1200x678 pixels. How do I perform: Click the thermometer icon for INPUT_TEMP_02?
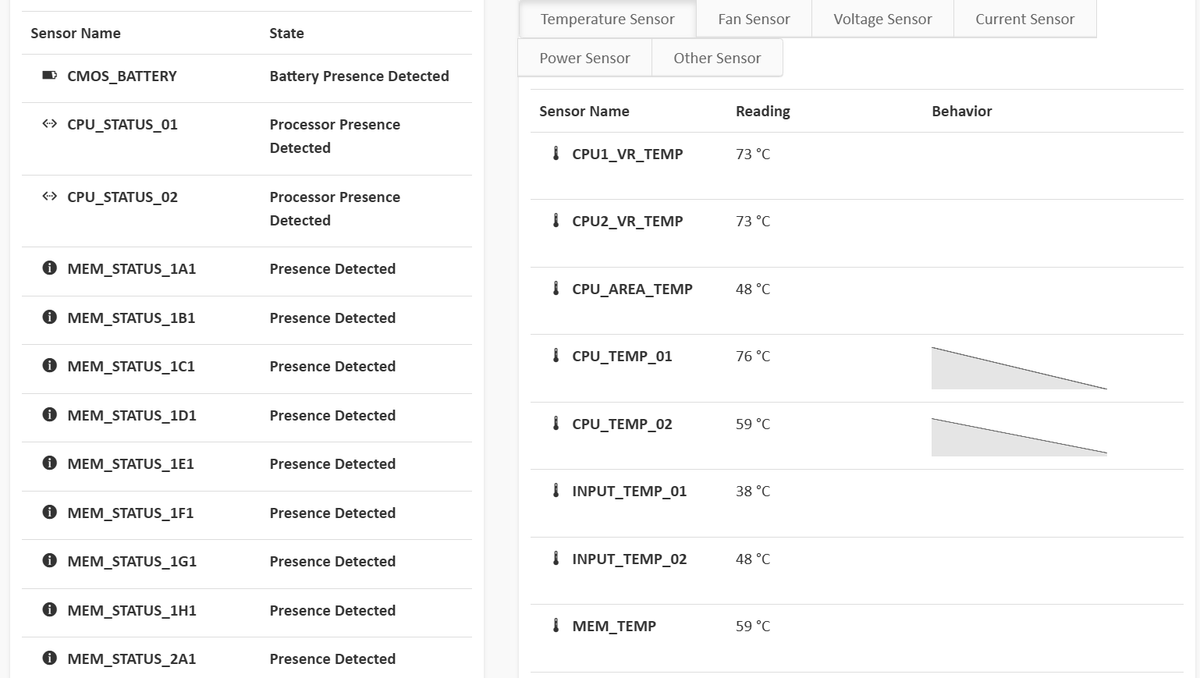555,559
